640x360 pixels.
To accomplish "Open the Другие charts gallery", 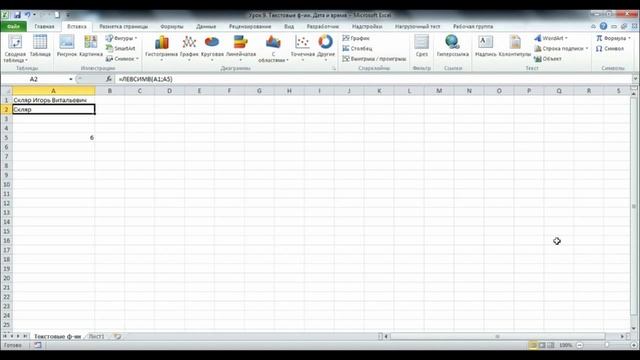I will click(x=325, y=48).
